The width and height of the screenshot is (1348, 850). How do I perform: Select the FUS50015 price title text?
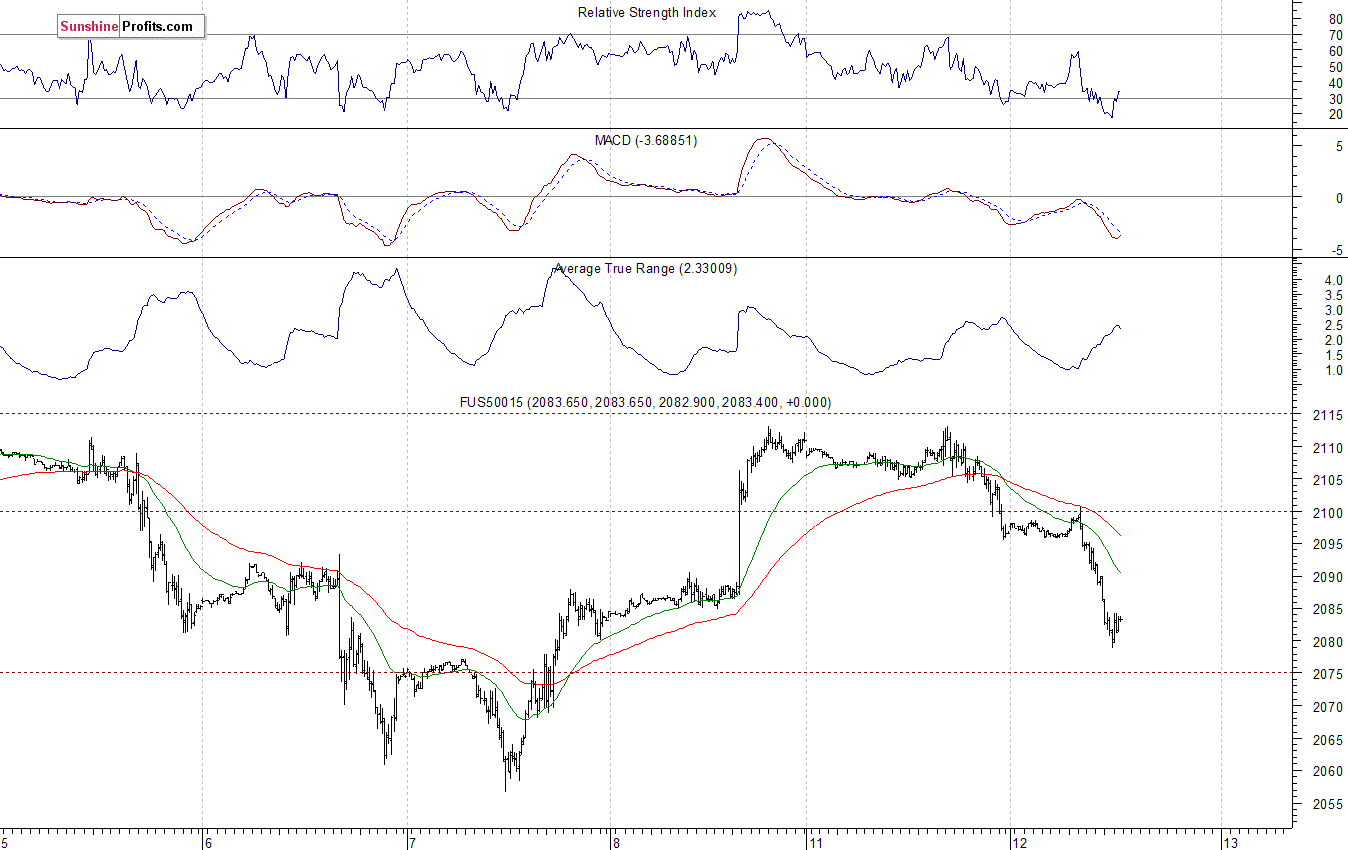(x=645, y=402)
